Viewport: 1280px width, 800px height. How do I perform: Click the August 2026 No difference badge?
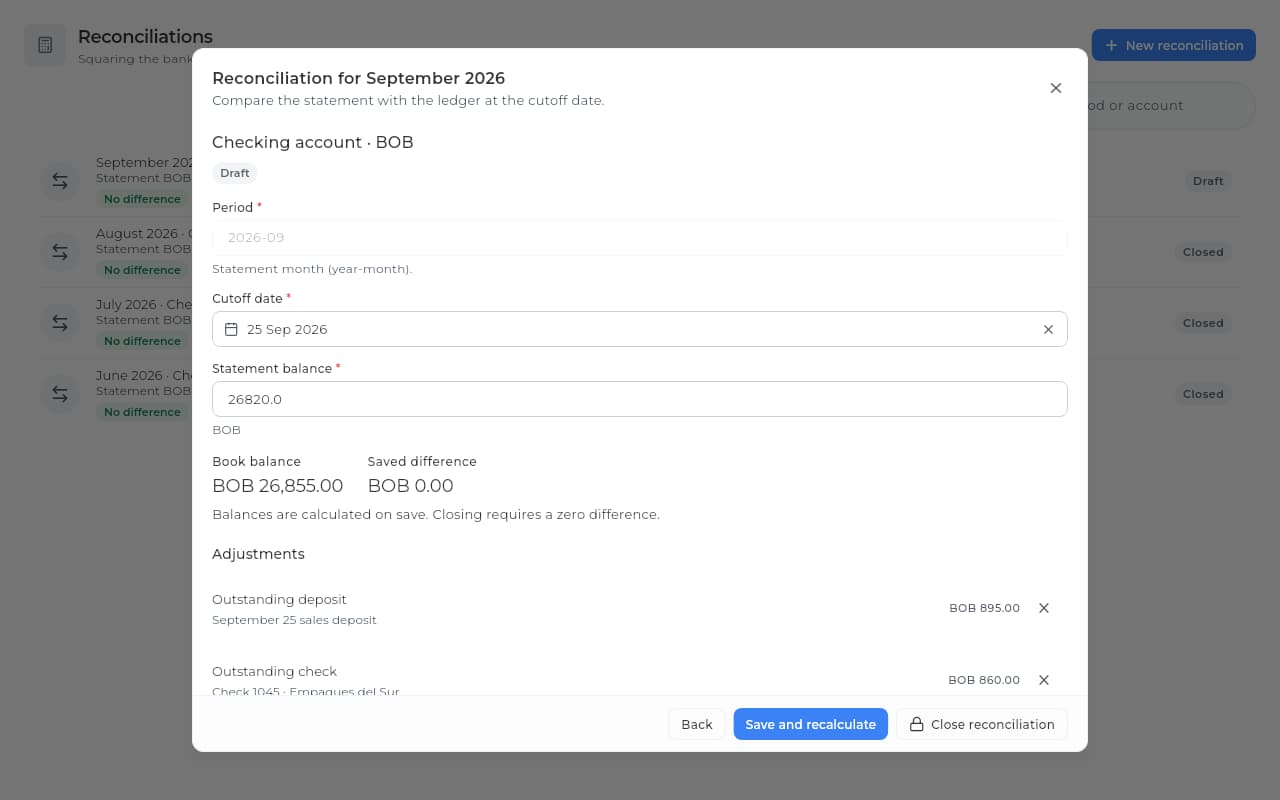click(142, 270)
